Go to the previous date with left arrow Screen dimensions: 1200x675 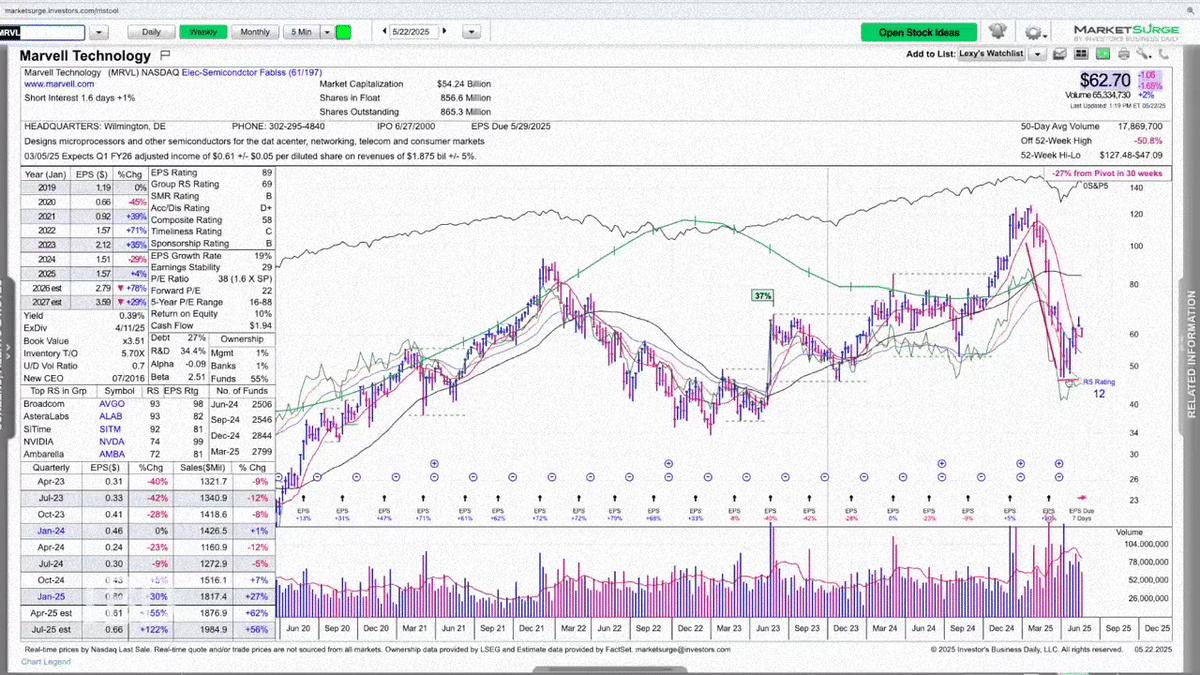(x=385, y=32)
